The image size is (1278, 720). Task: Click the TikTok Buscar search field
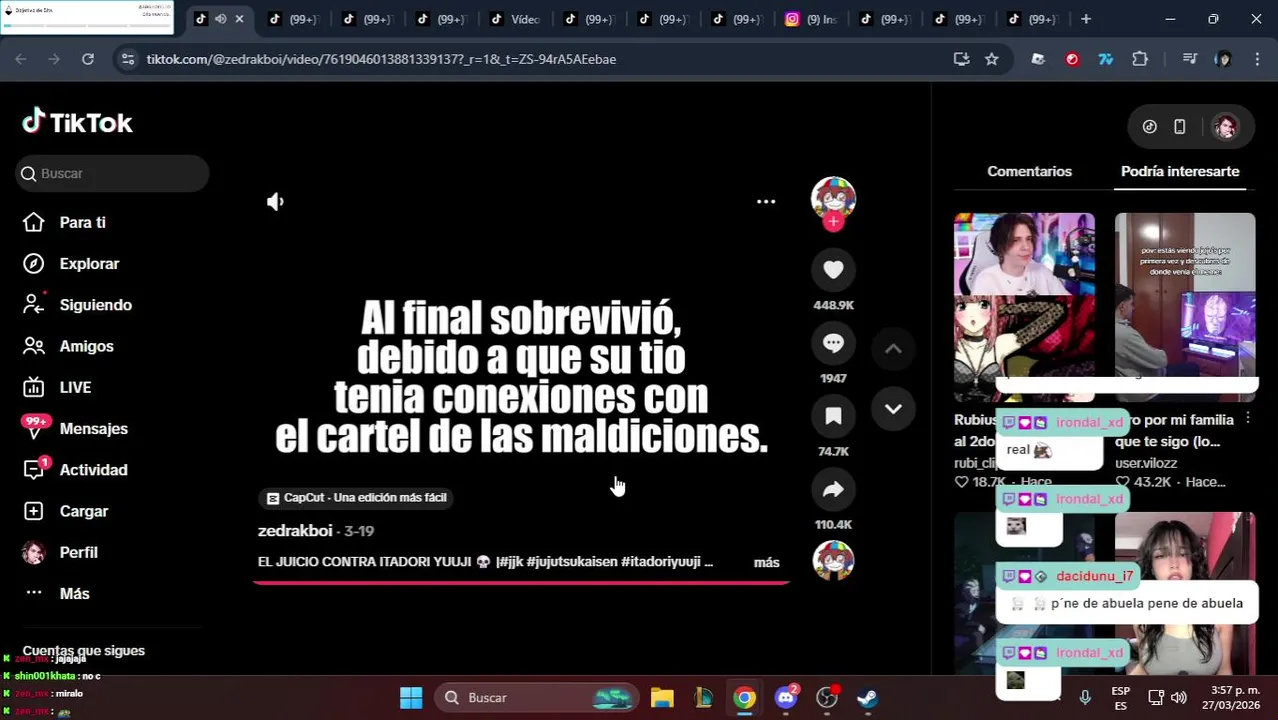112,173
